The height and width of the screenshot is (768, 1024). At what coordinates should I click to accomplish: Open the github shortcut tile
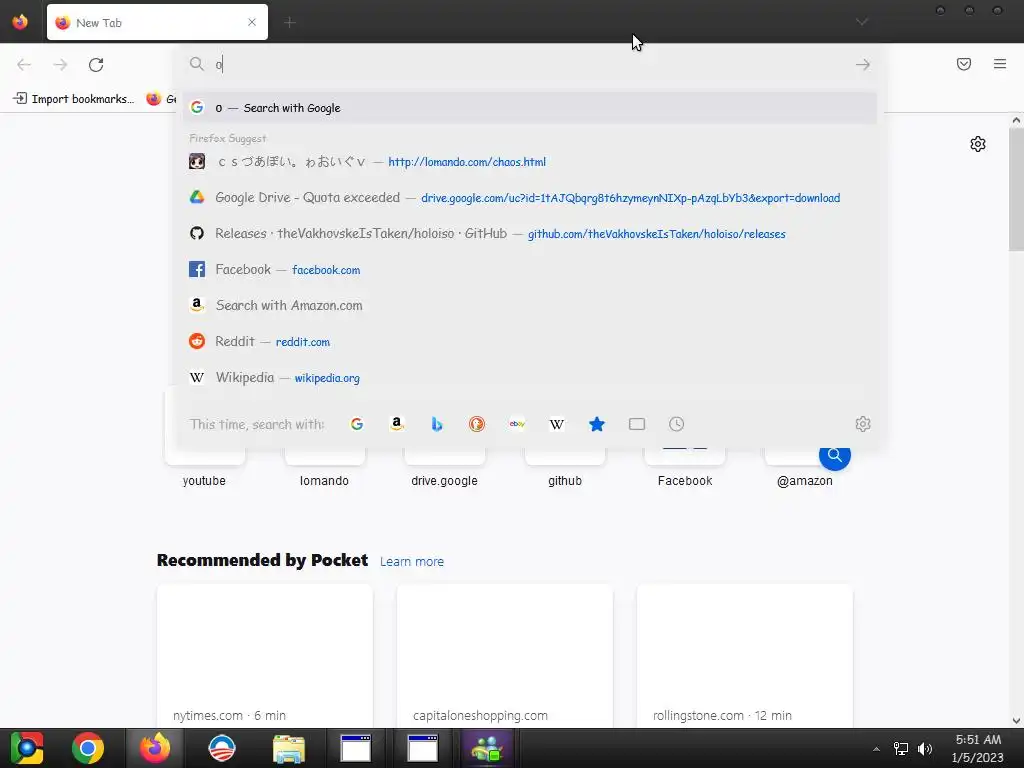click(565, 468)
